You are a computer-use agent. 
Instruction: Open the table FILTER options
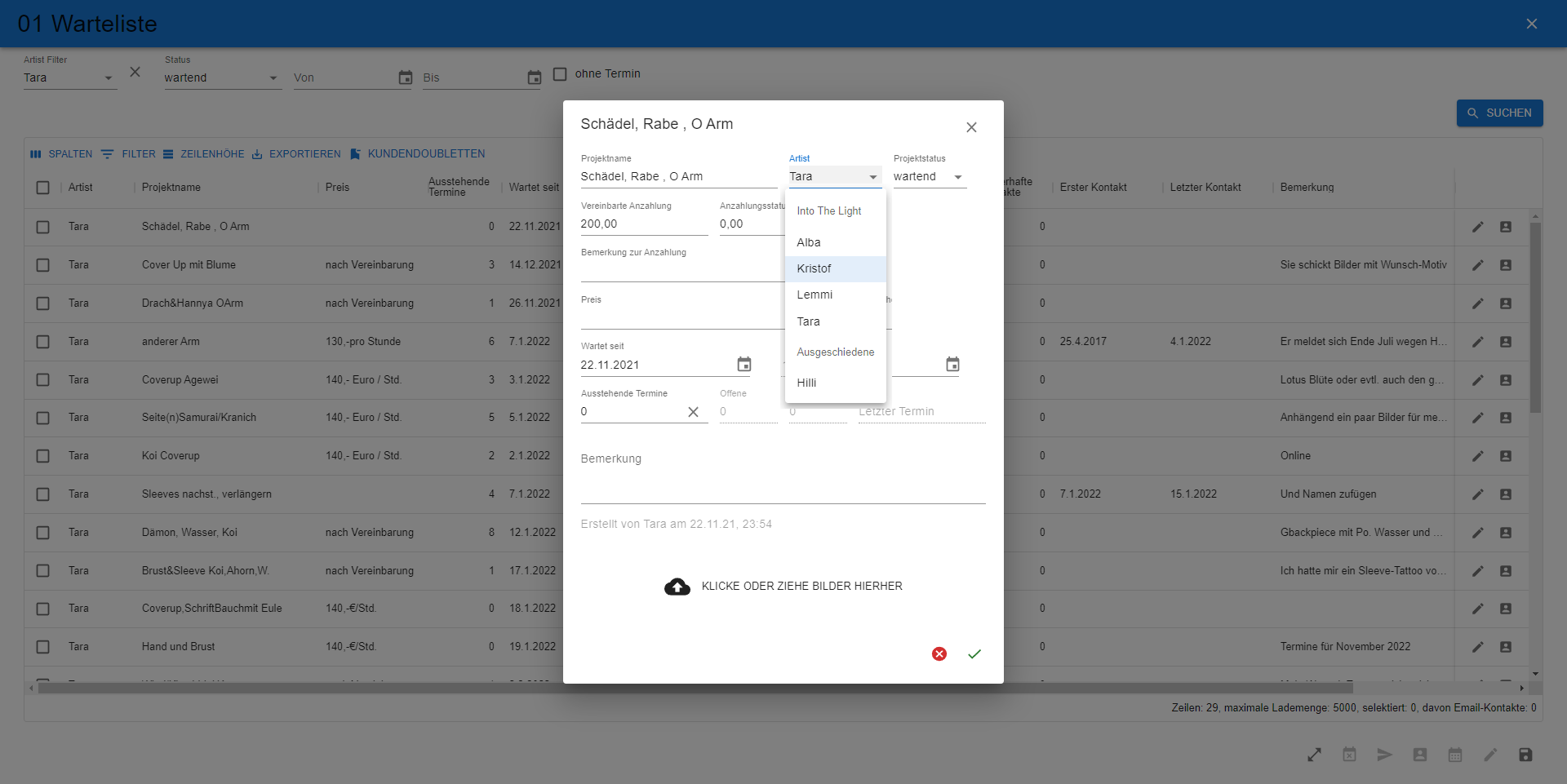pos(129,154)
